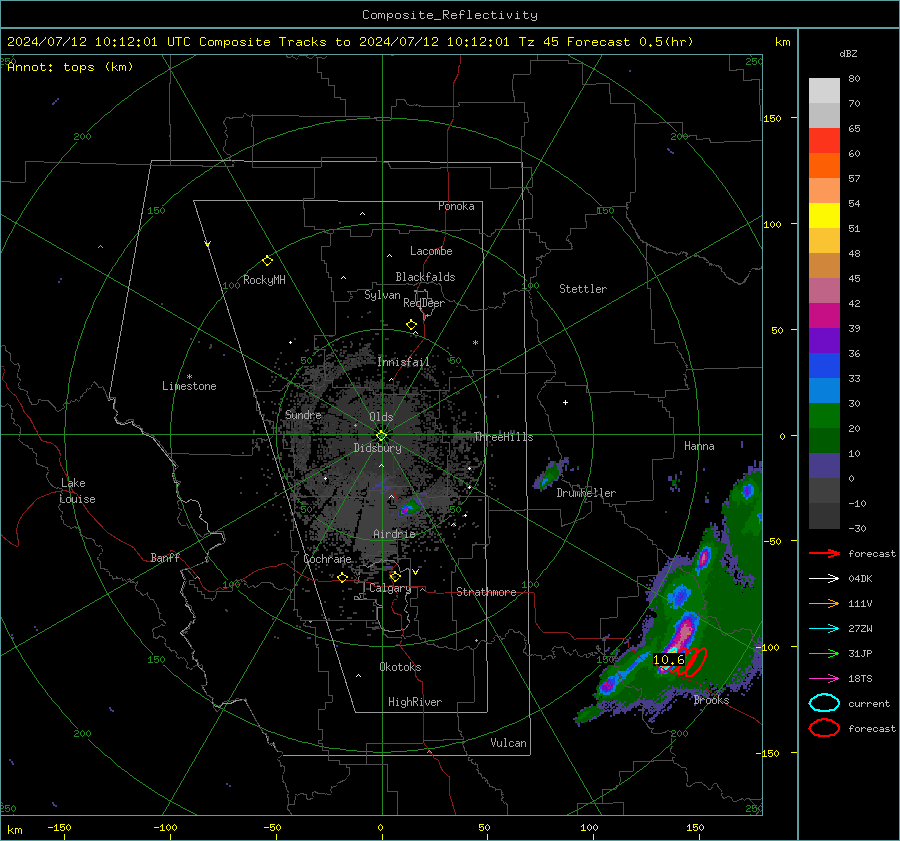Click the yellow diamond marker near Cochrane
Viewport: 900px width, 841px height.
tap(342, 577)
